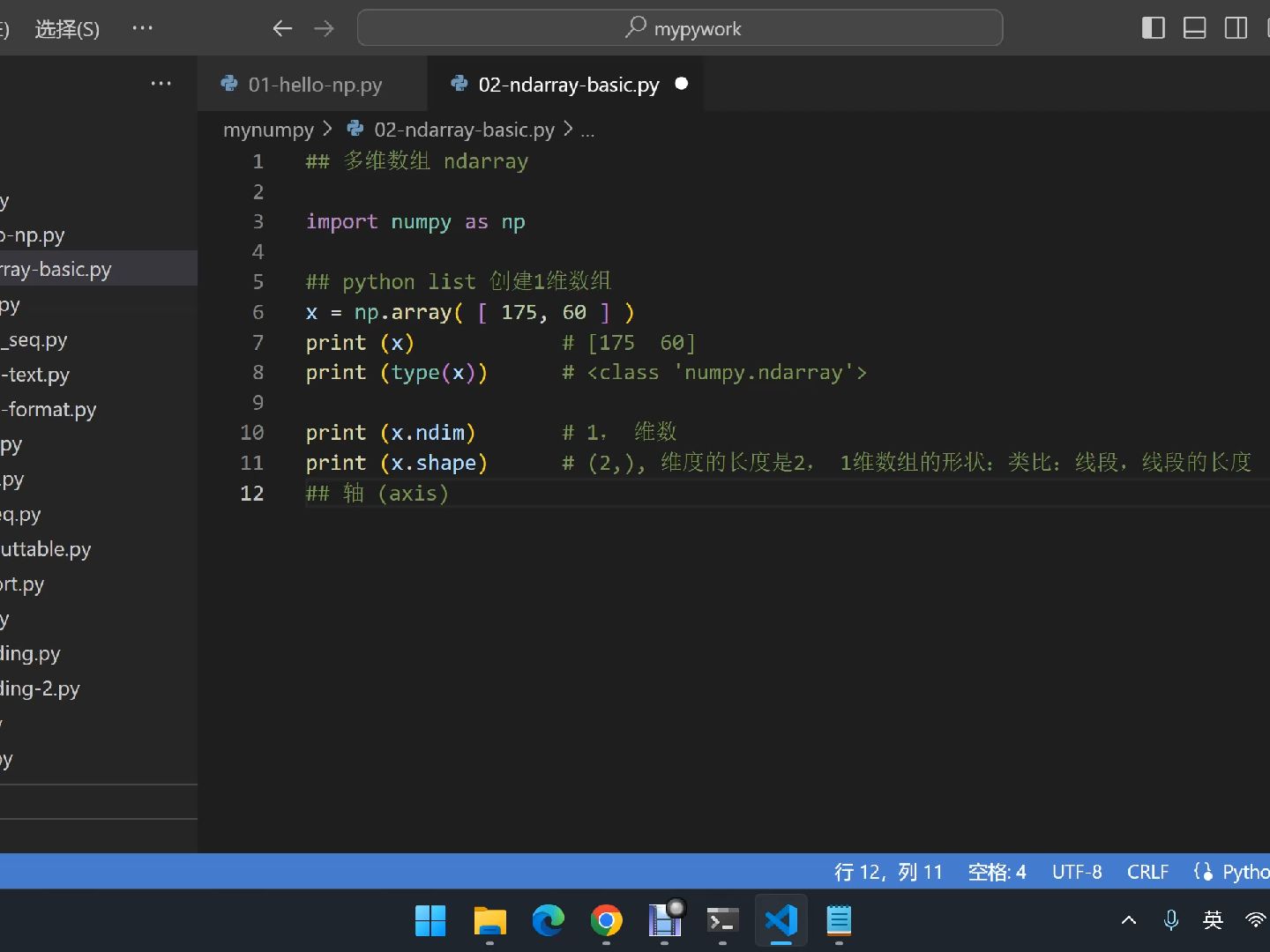Switch to the 01-hello-np.py tab

click(313, 85)
